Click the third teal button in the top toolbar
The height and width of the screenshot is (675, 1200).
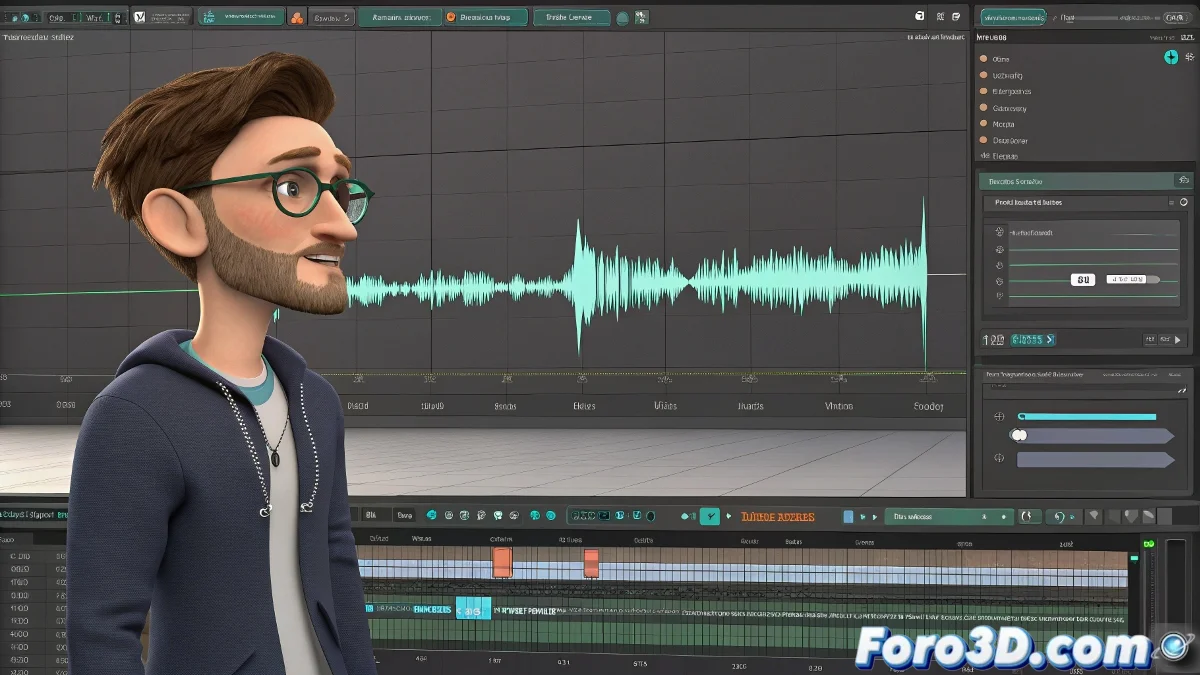tap(571, 17)
